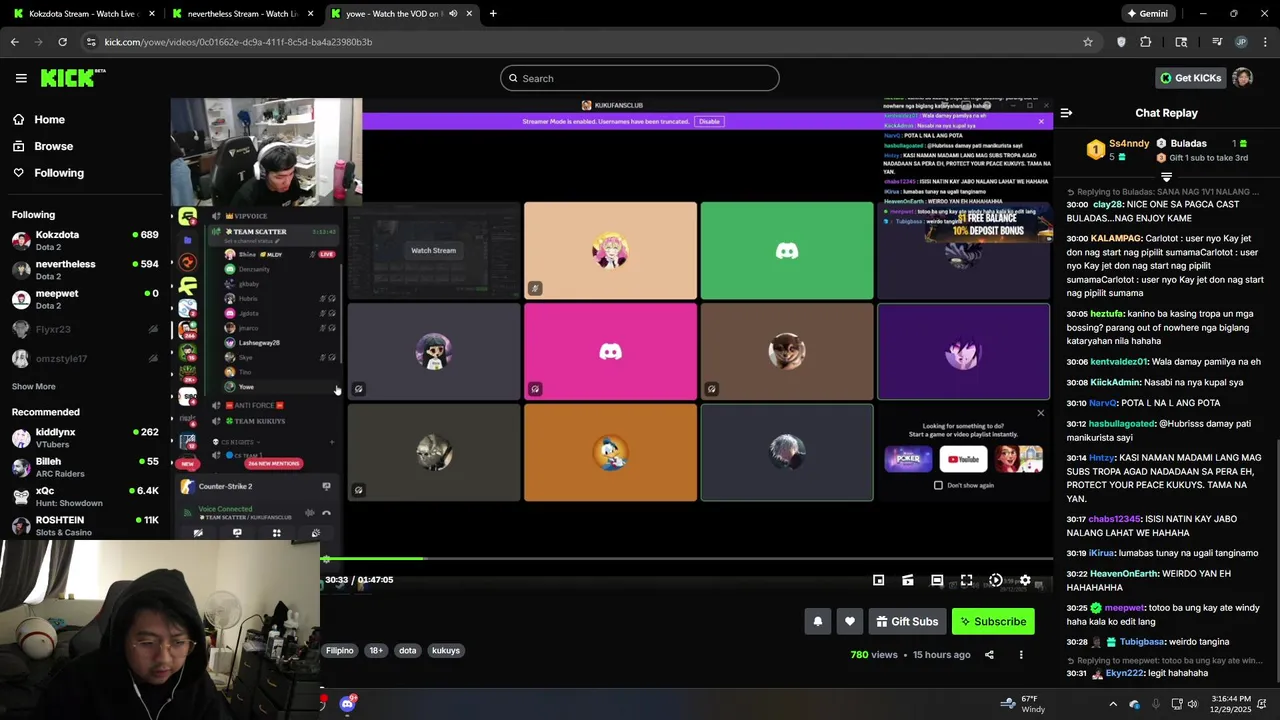
Task: Toggle picture-in-picture in the video player
Action: [878, 580]
